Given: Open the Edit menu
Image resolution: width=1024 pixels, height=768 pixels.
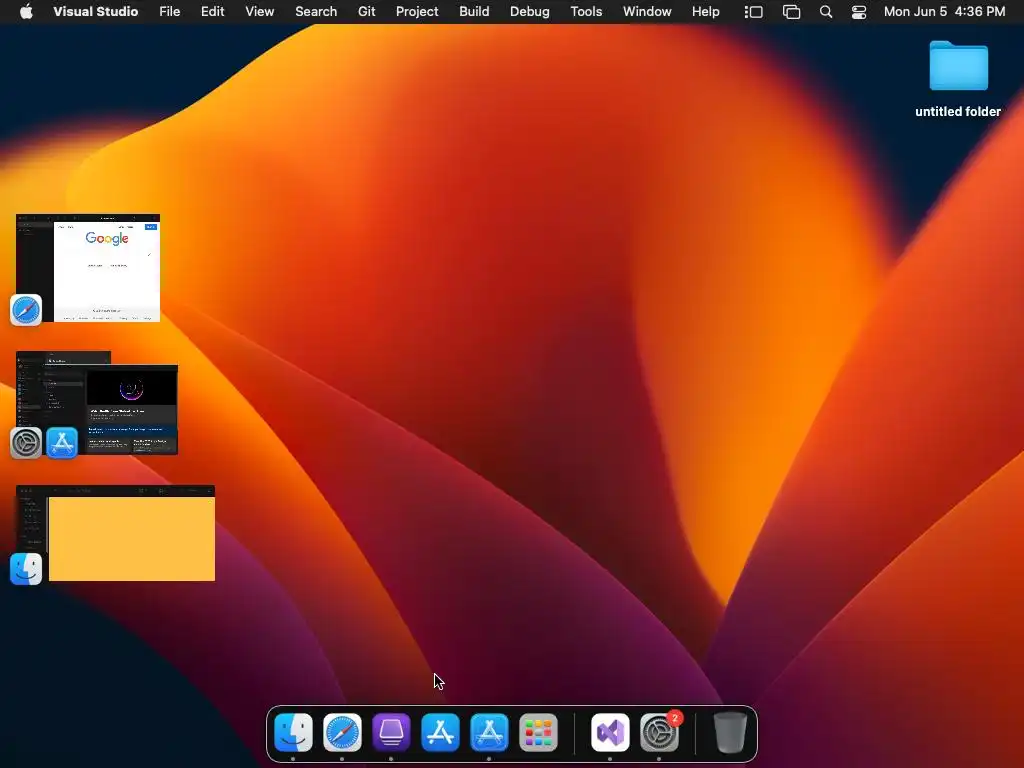Looking at the screenshot, I should (212, 12).
